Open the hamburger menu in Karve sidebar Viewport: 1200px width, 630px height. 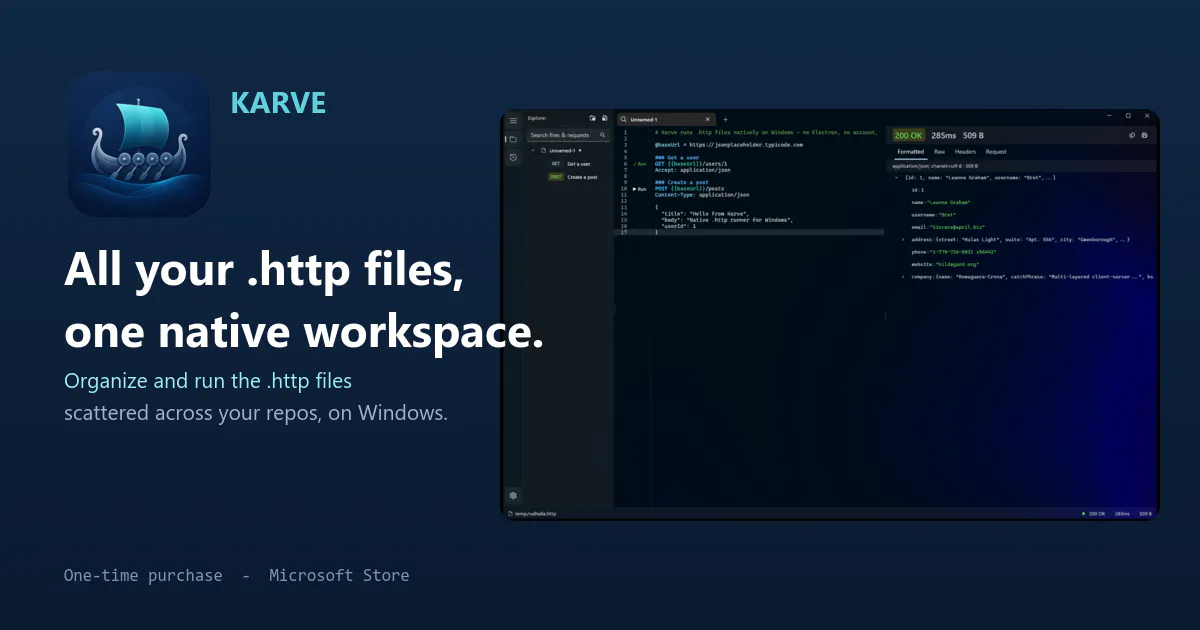513,120
